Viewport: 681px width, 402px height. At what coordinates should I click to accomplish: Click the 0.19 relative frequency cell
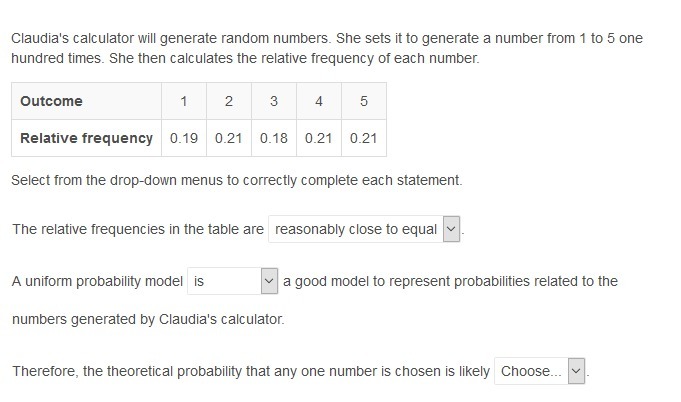184,138
